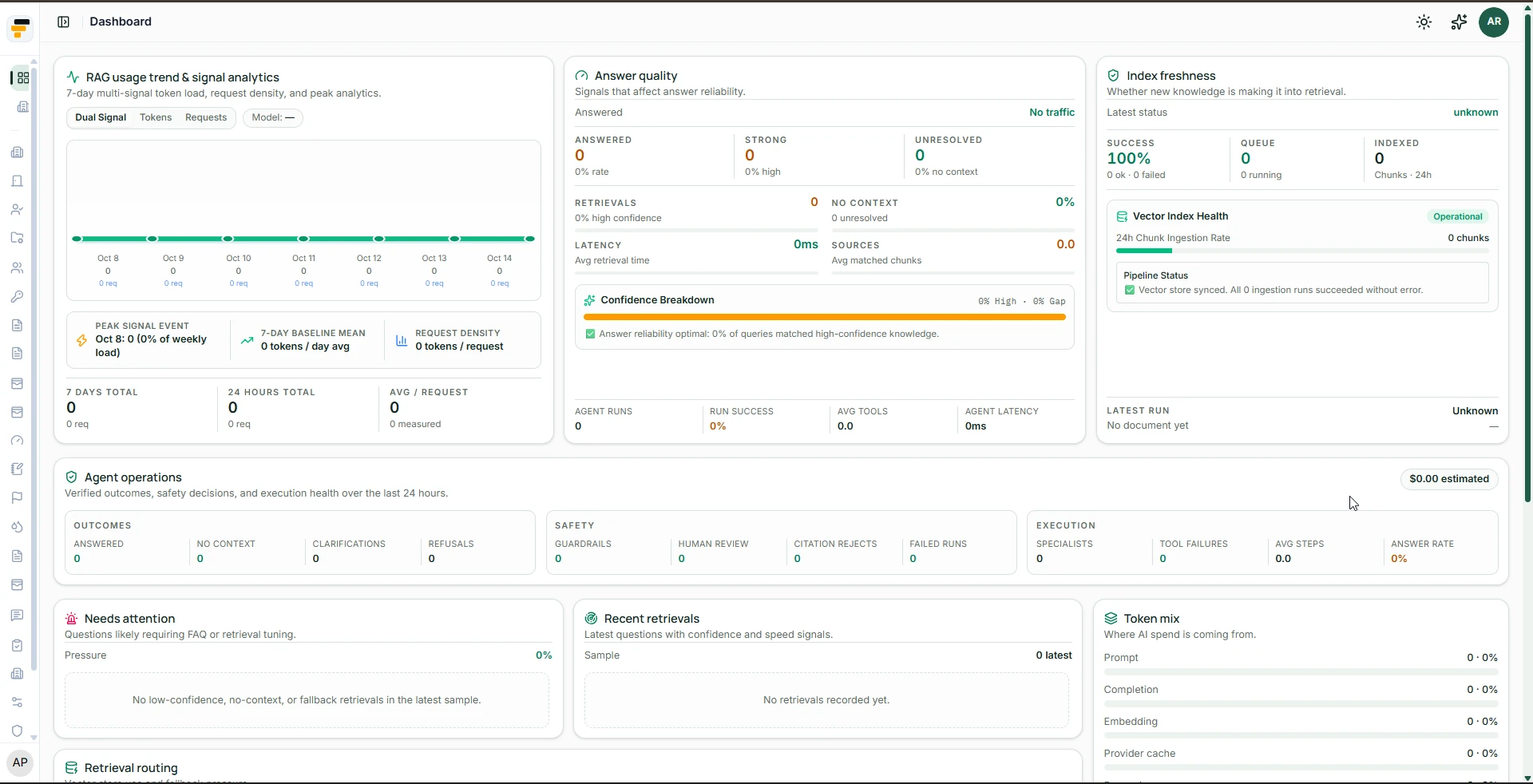Click the 24h Chunk Ingestion Rate bar
Viewport: 1533px width, 784px height.
pyautogui.click(x=1302, y=251)
